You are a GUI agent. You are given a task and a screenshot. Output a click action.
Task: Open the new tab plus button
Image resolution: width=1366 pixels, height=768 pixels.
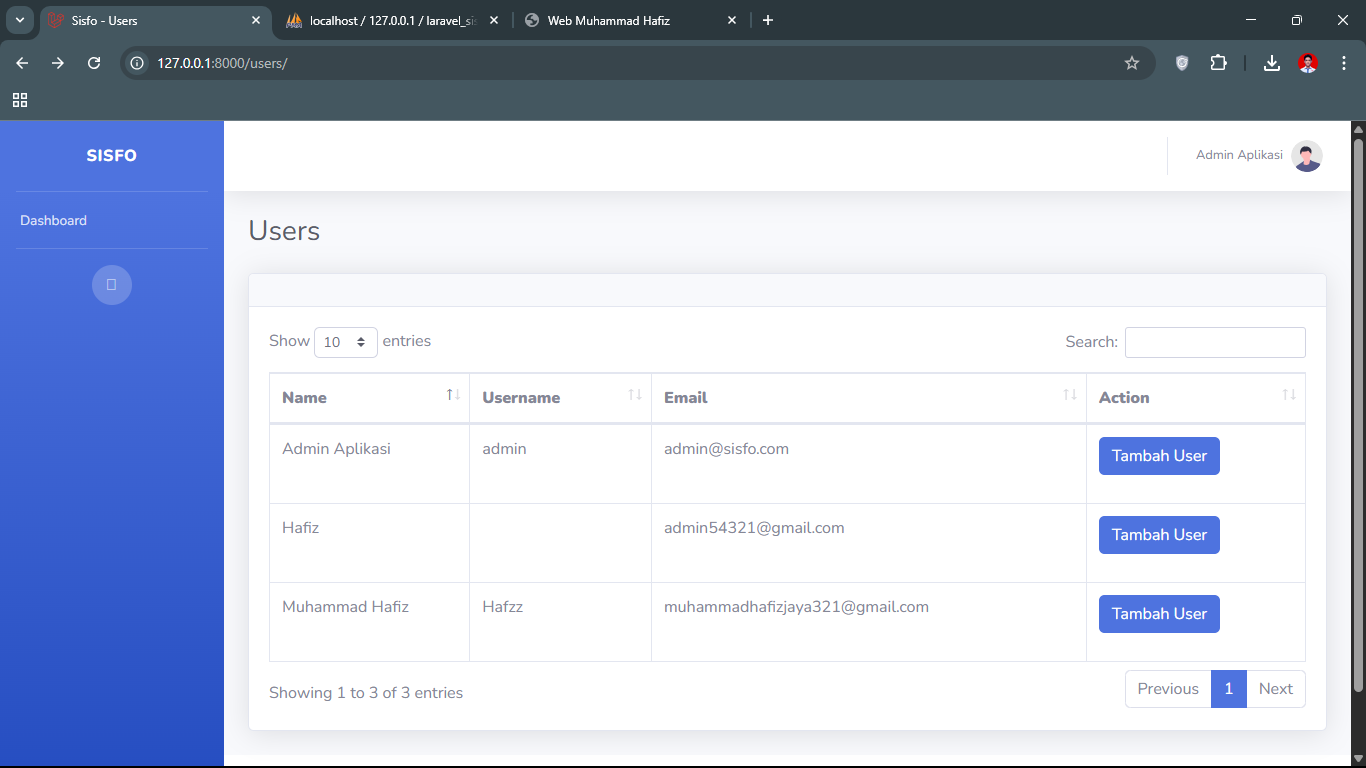pyautogui.click(x=767, y=20)
